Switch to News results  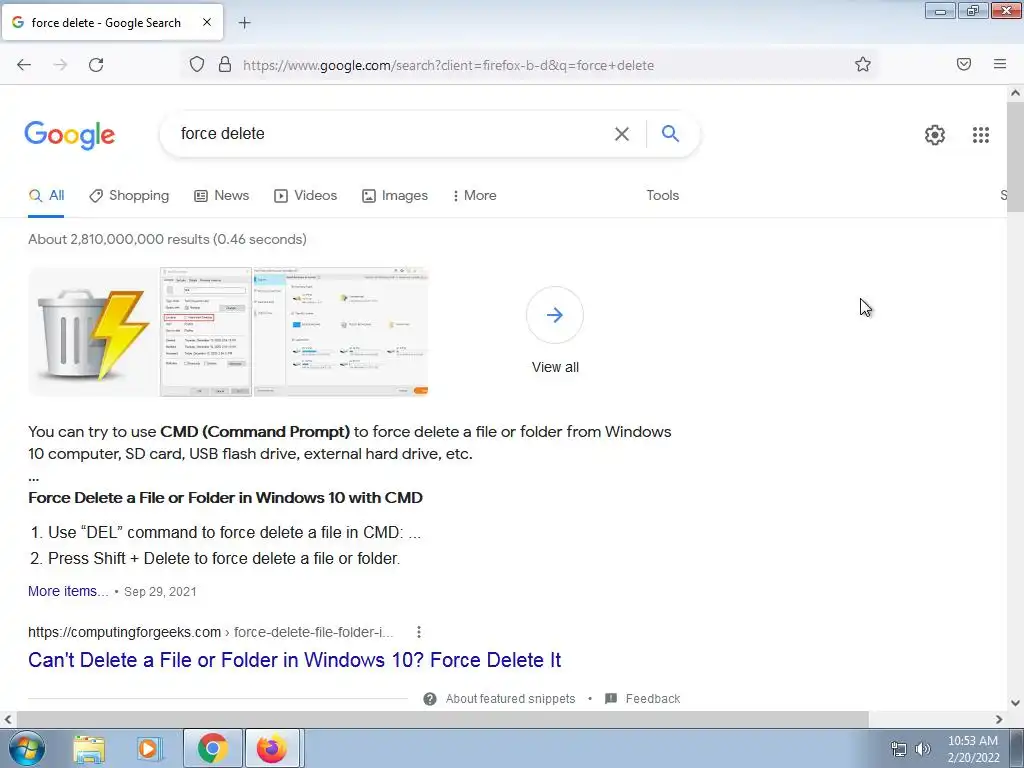coord(221,196)
